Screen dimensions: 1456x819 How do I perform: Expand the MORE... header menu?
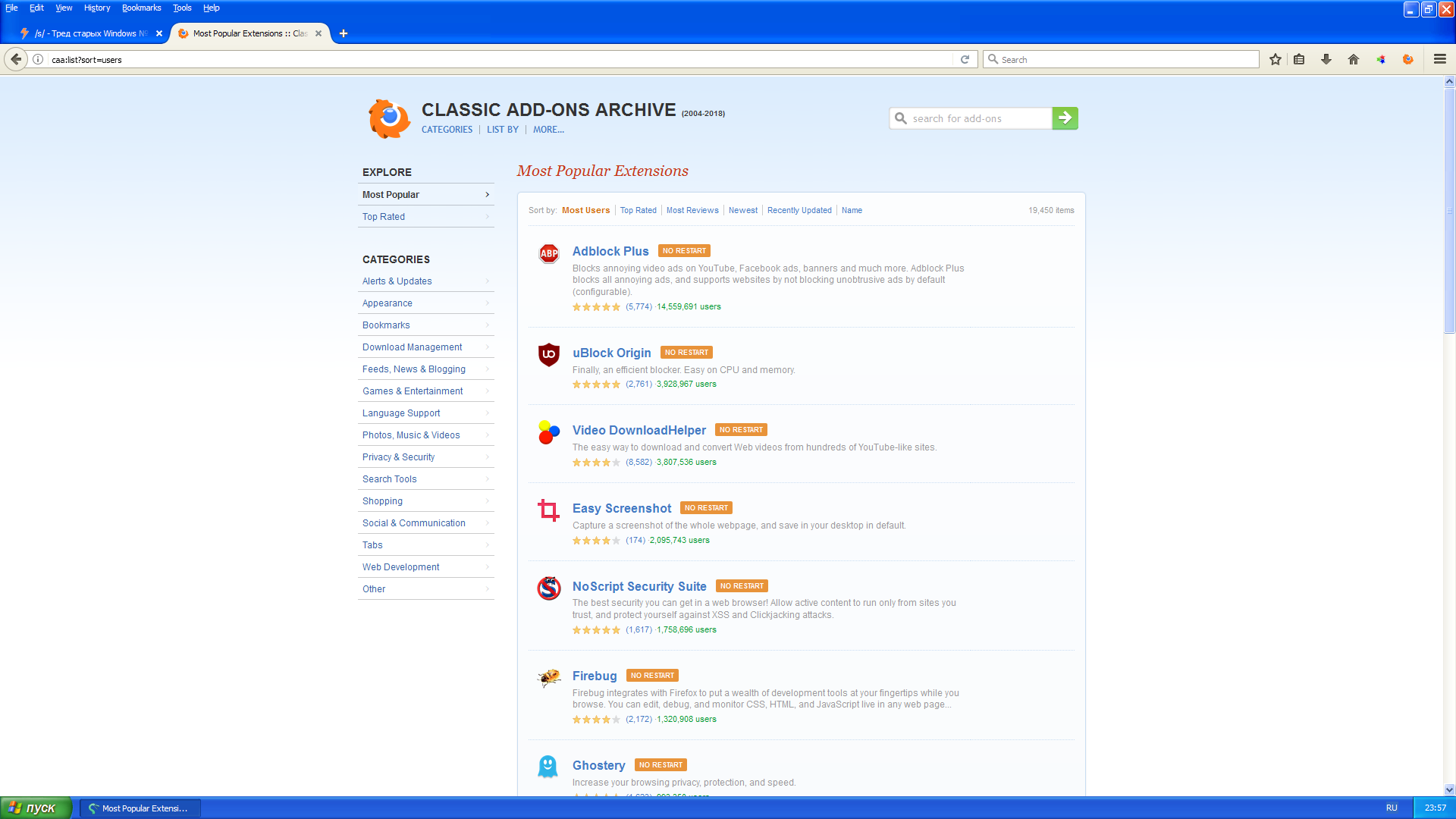[548, 130]
